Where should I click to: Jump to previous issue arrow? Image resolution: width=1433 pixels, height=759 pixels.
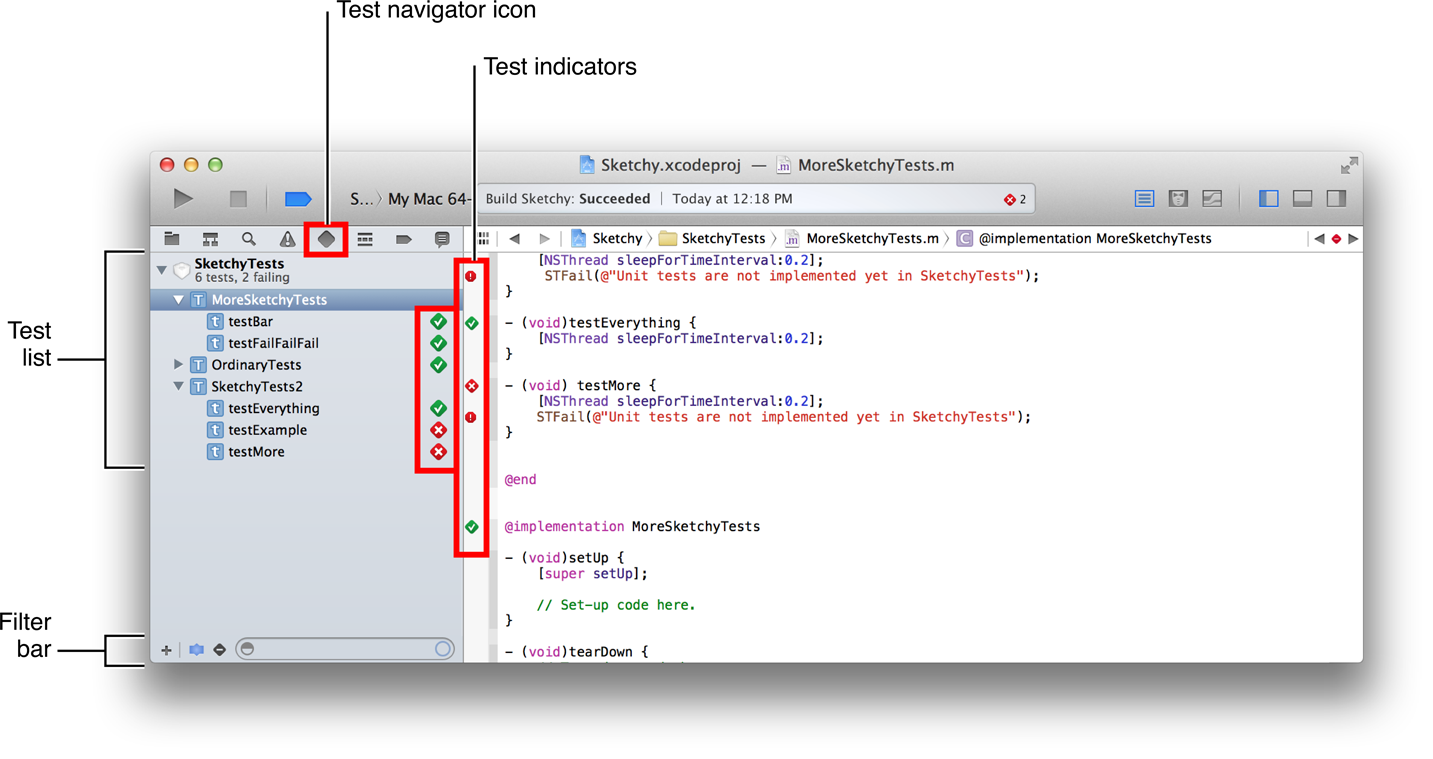(x=1319, y=239)
